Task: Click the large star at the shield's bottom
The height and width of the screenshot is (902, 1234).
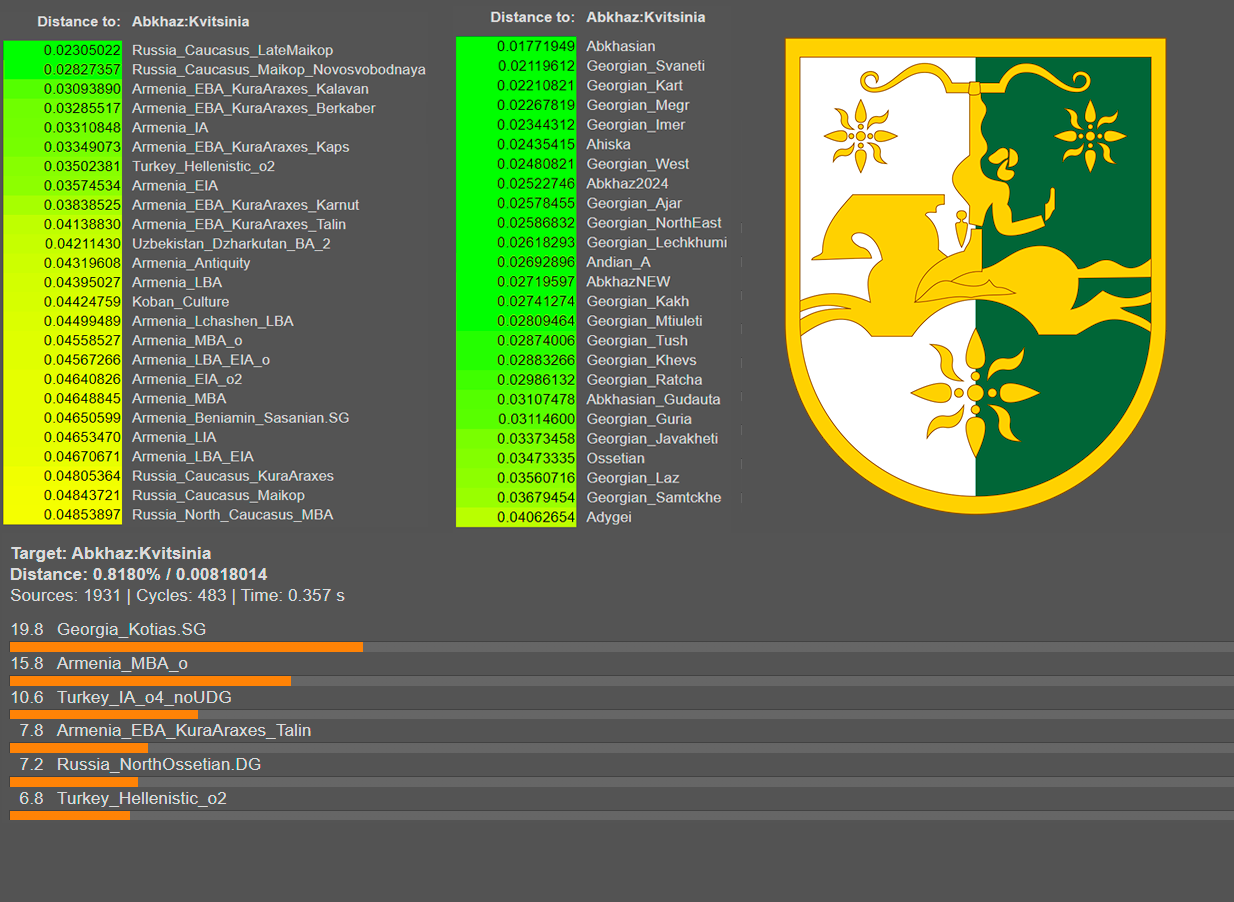Action: [974, 393]
